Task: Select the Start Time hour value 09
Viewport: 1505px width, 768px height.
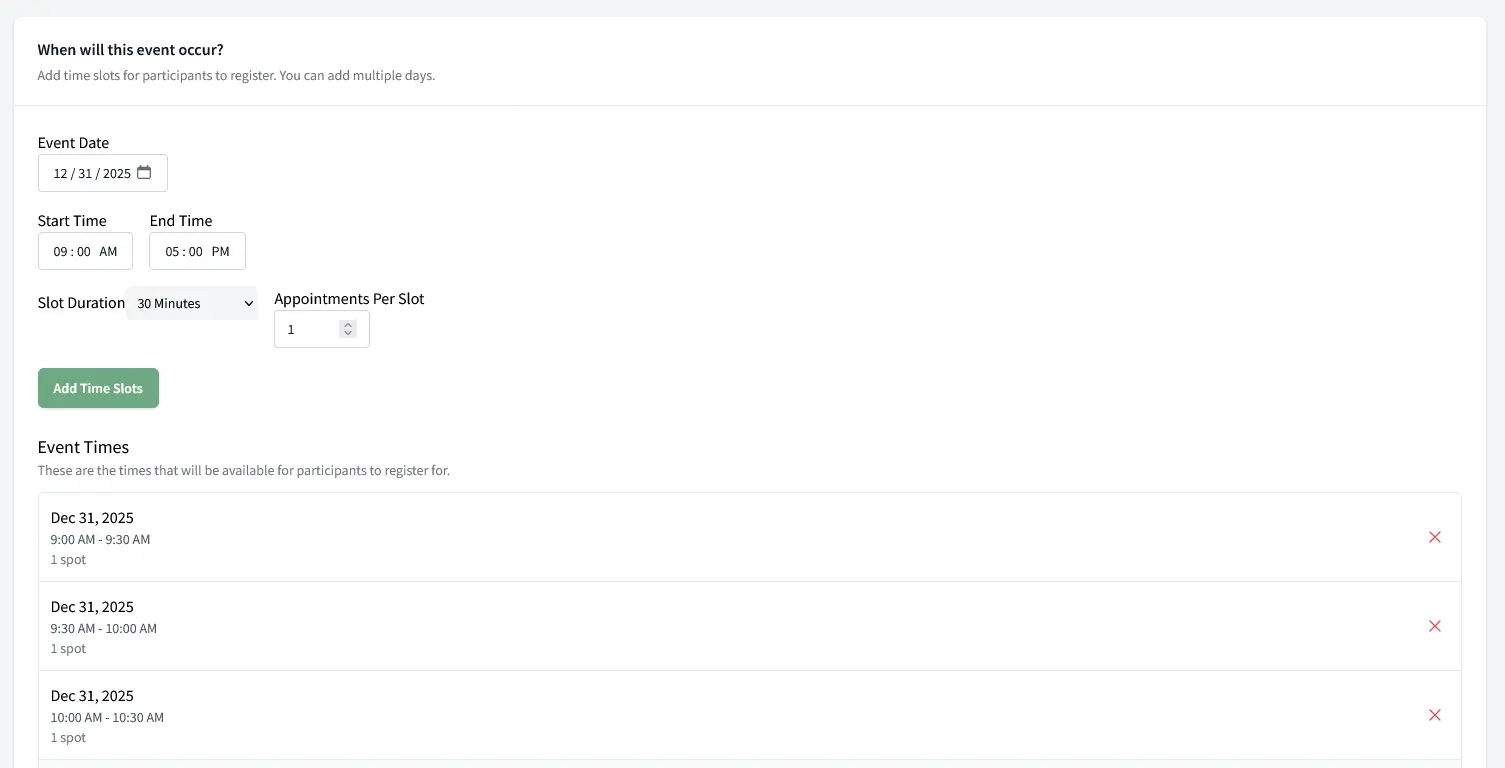Action: click(60, 252)
